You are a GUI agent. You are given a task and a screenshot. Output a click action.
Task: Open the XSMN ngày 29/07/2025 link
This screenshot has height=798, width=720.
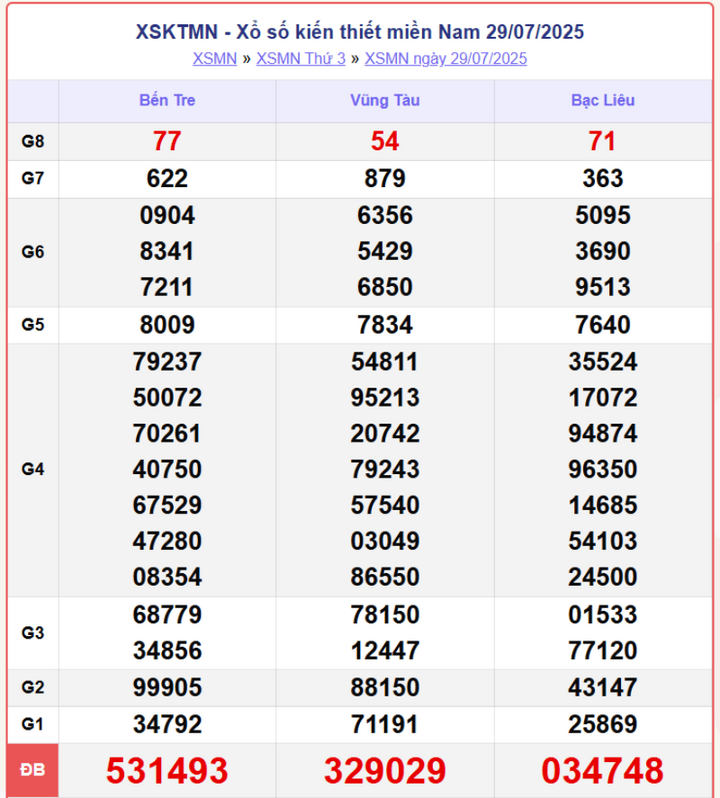coord(446,59)
